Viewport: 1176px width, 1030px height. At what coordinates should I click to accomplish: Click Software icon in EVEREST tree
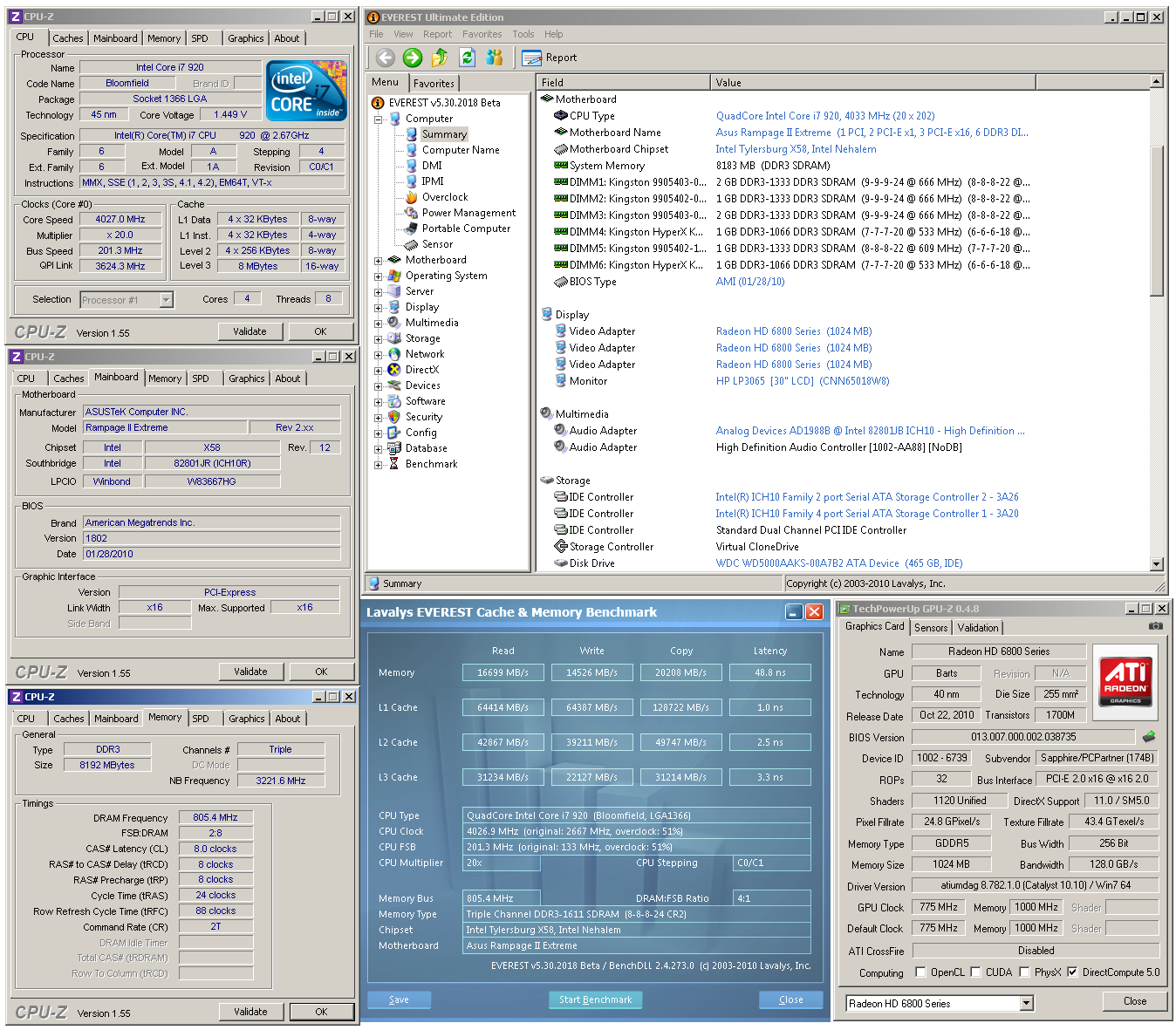394,401
